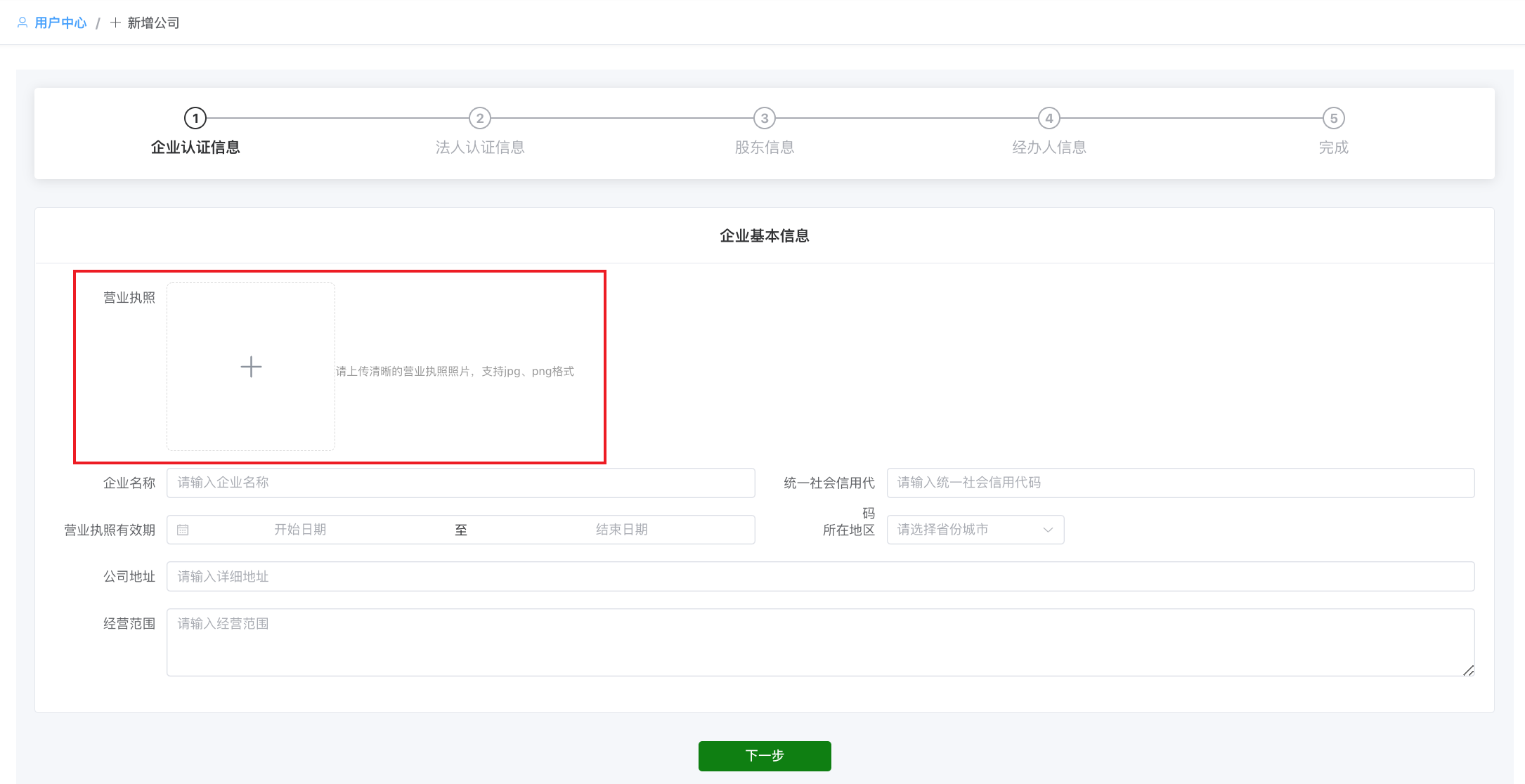The height and width of the screenshot is (784, 1525).
Task: Click the step 4 circle icon
Action: click(x=1049, y=118)
